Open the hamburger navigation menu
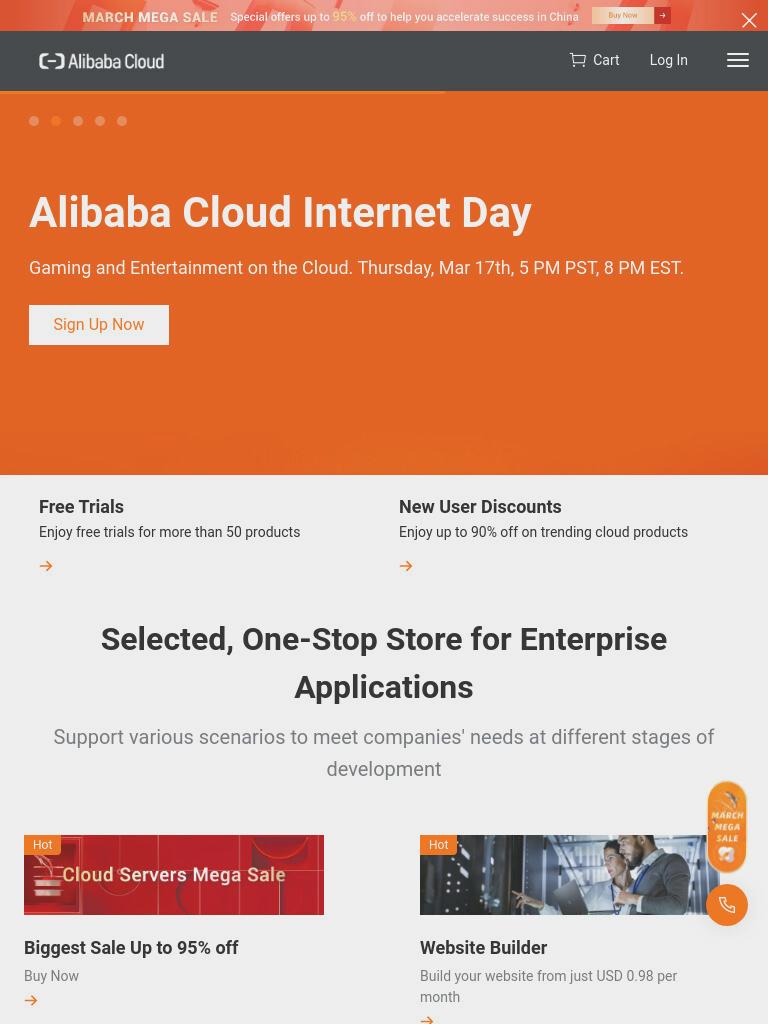 tap(737, 60)
